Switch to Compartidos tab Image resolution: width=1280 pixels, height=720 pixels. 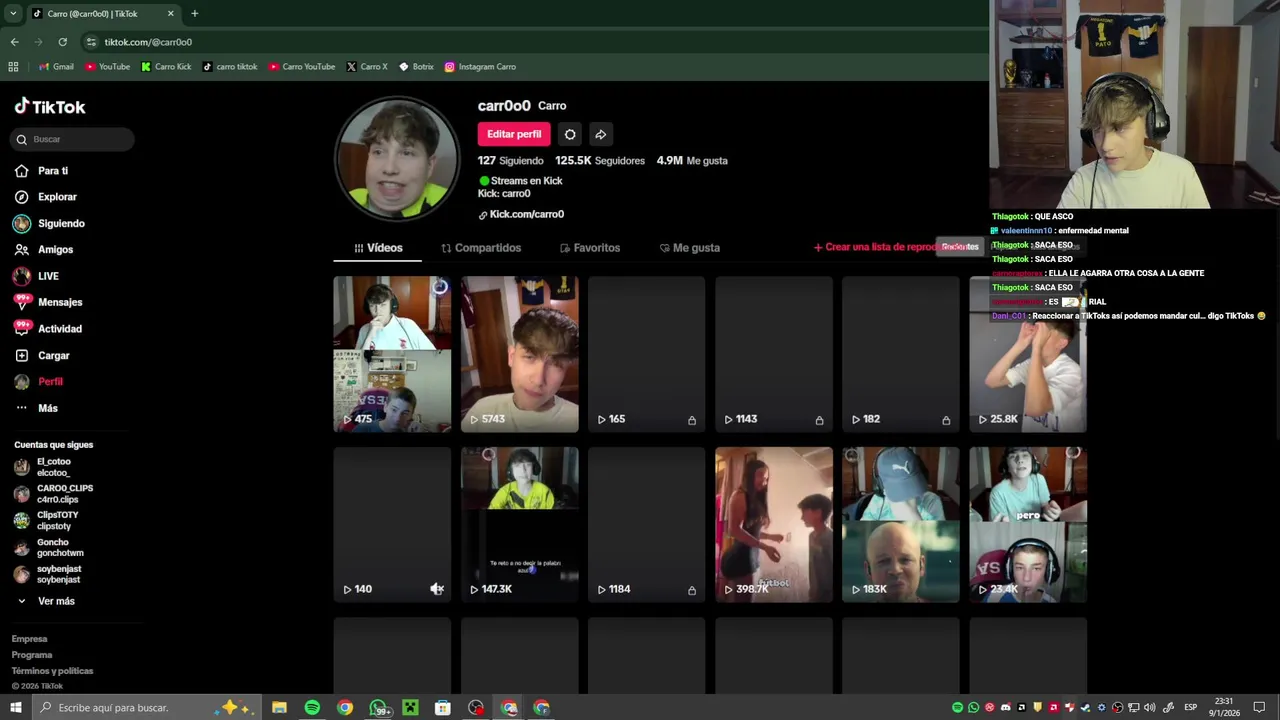click(x=481, y=248)
